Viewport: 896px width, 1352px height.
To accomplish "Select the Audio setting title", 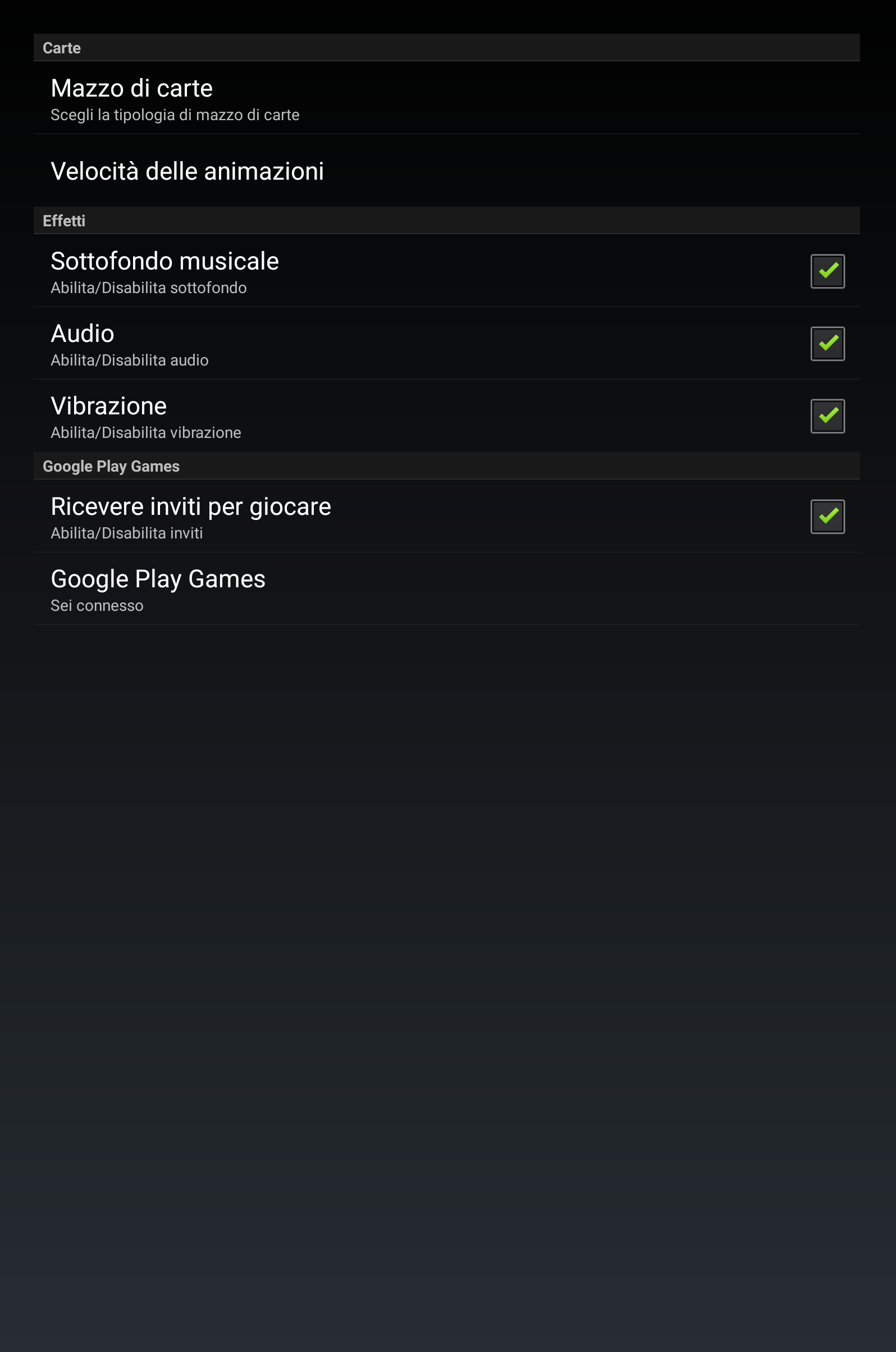I will (83, 334).
